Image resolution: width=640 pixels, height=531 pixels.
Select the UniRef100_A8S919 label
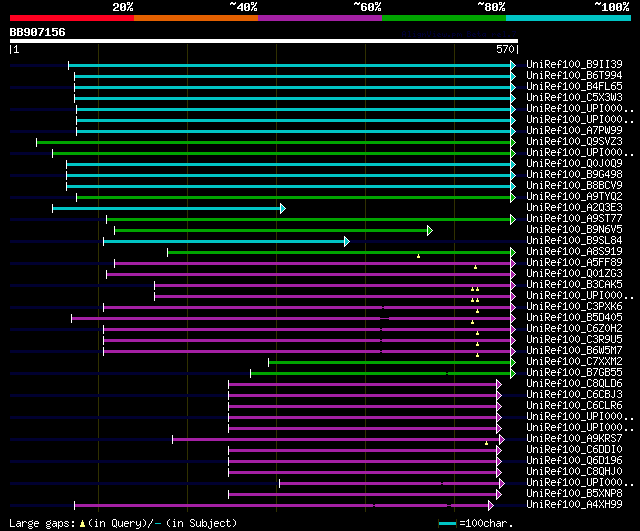coord(574,252)
